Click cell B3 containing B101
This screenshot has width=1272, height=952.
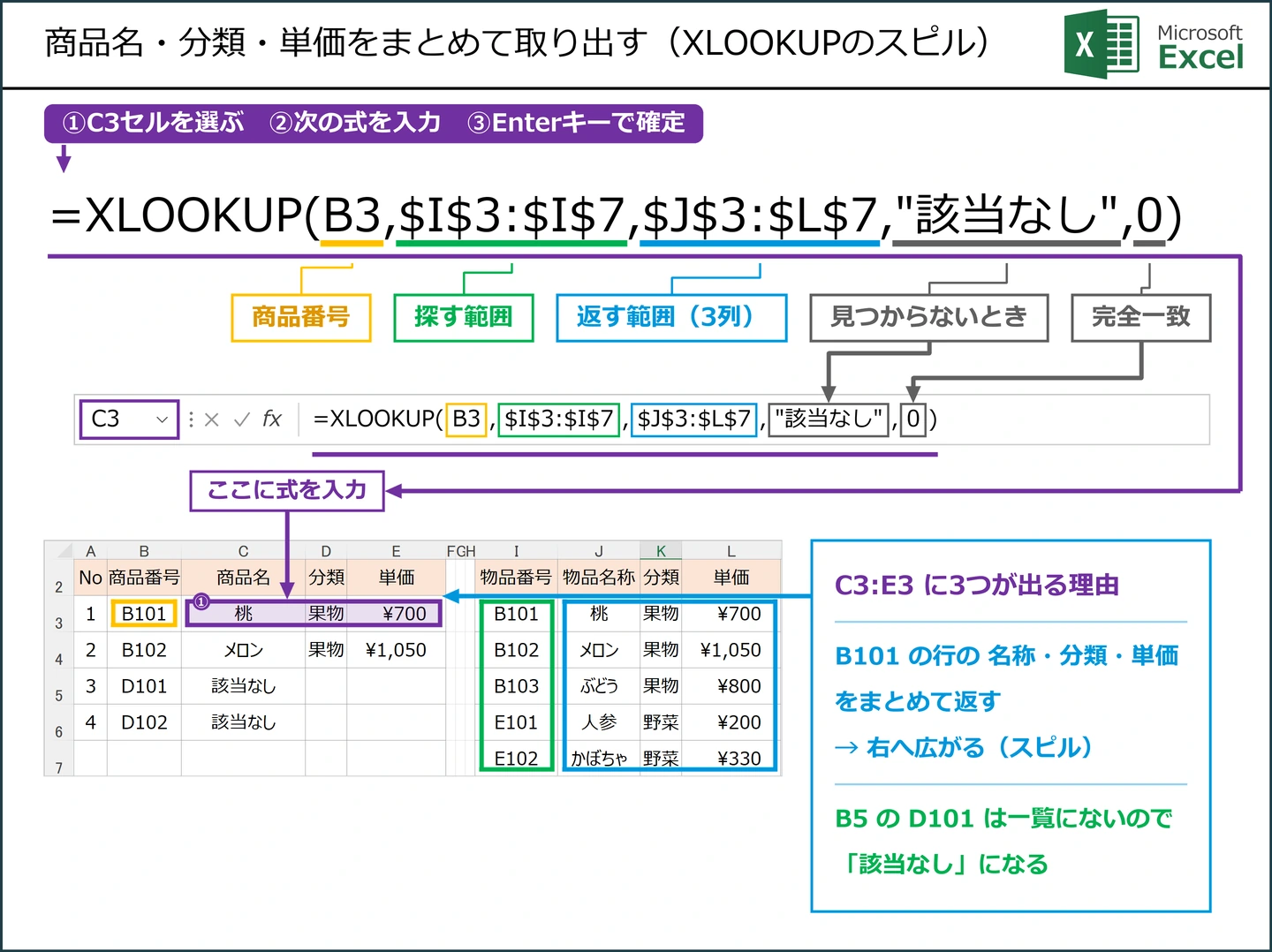144,614
